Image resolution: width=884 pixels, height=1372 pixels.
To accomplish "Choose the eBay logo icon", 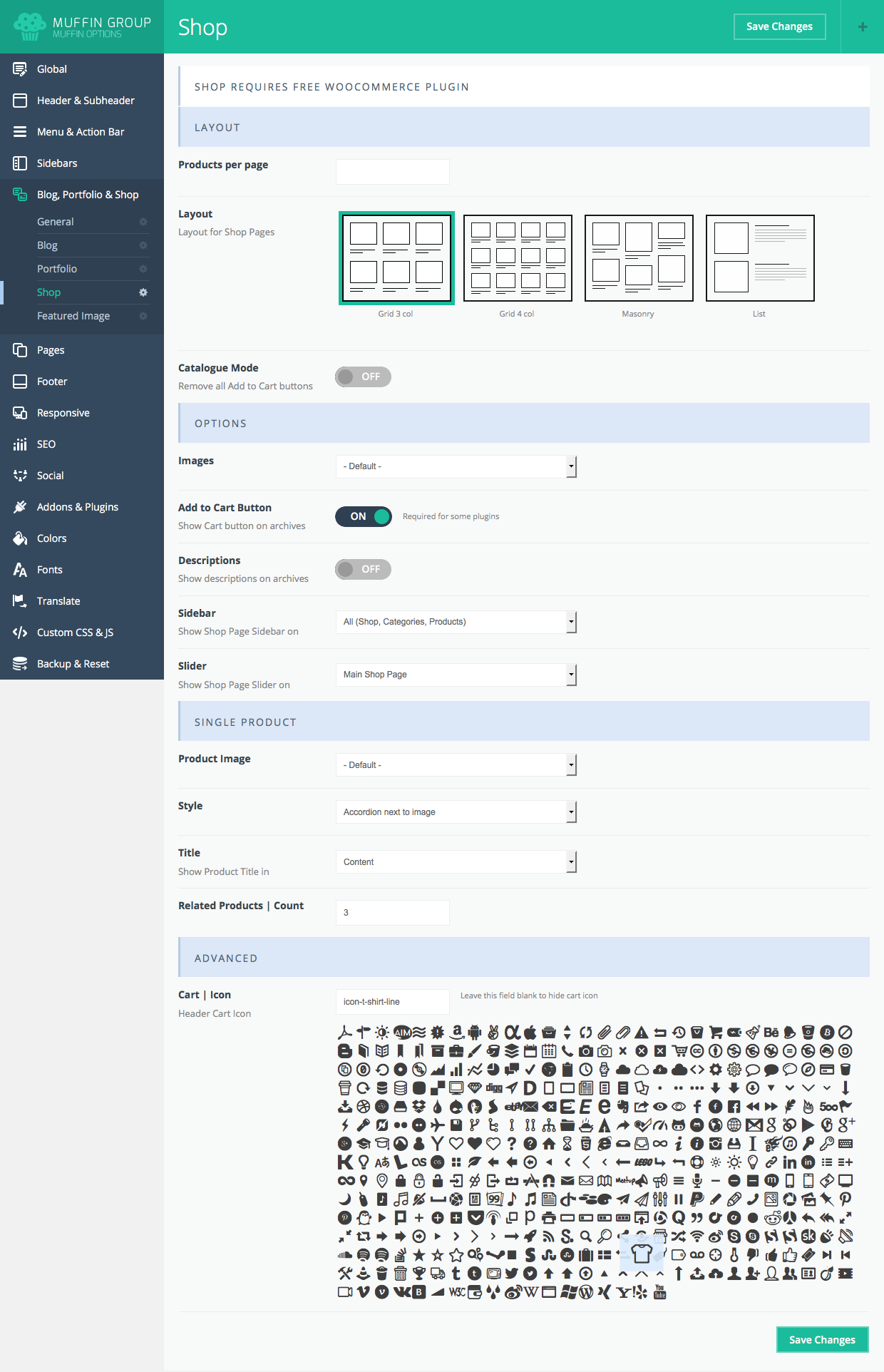I will (x=513, y=1107).
